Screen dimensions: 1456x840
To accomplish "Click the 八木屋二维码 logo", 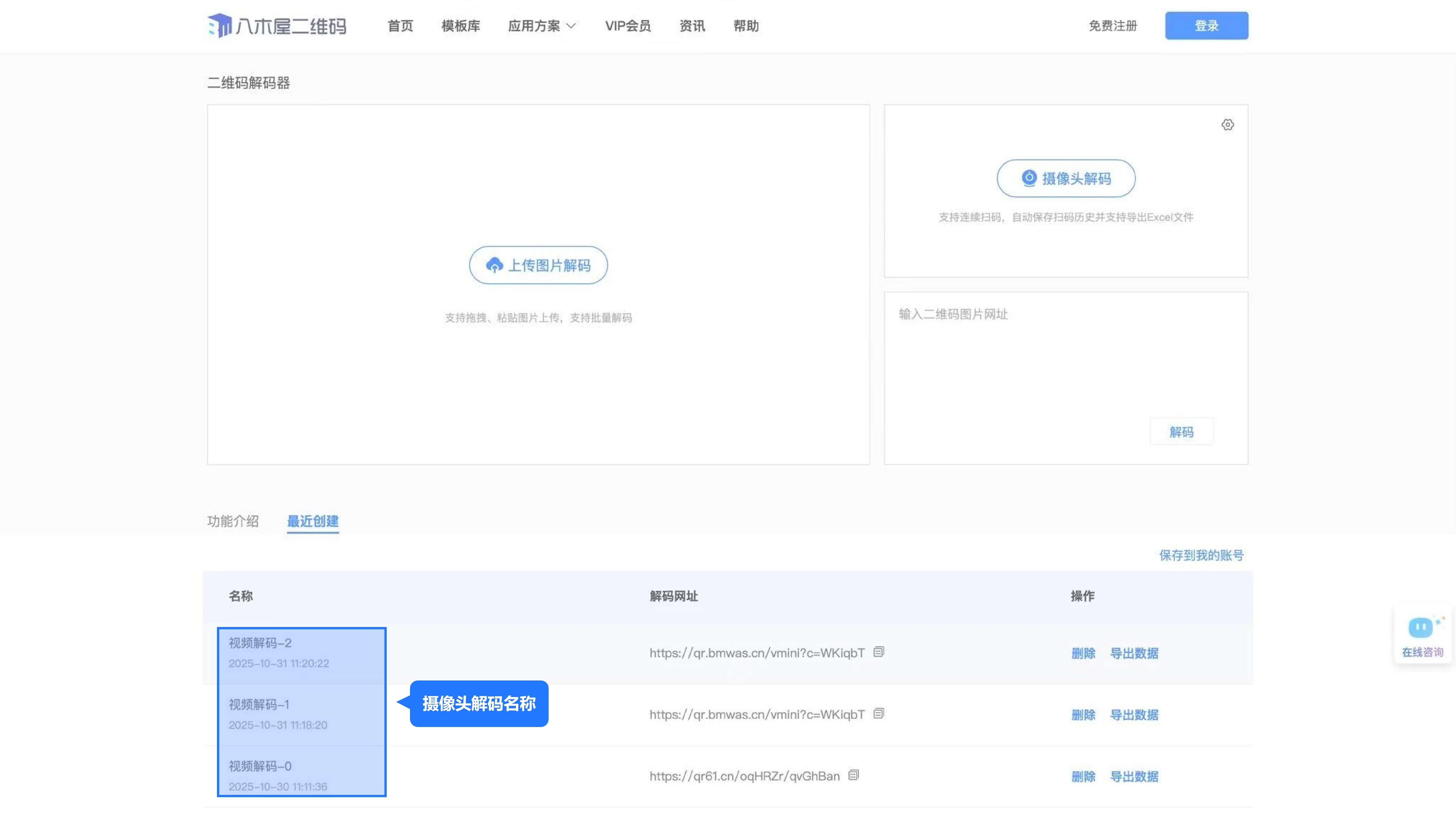I will point(277,26).
